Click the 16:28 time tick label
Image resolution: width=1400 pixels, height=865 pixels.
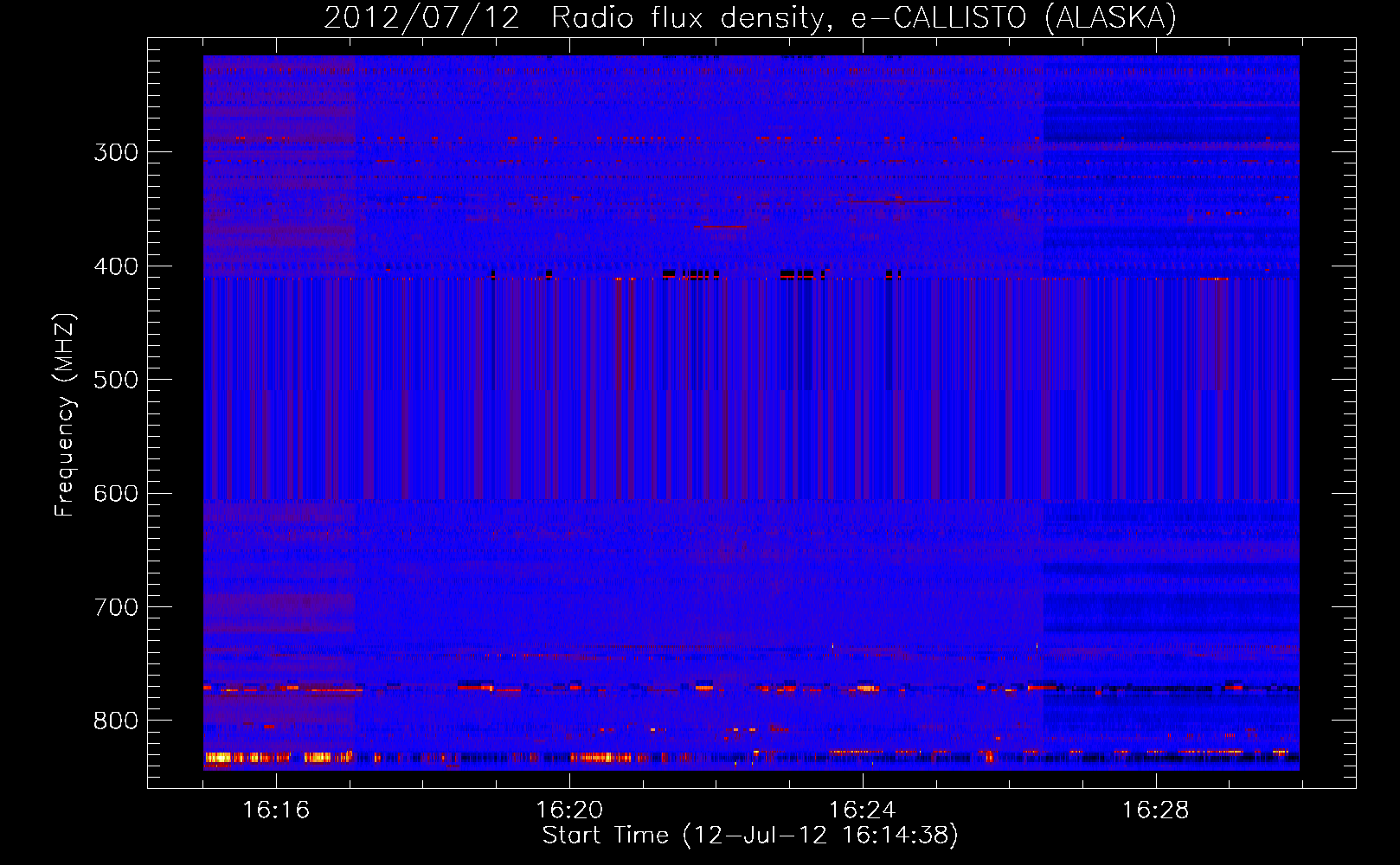pos(1156,811)
